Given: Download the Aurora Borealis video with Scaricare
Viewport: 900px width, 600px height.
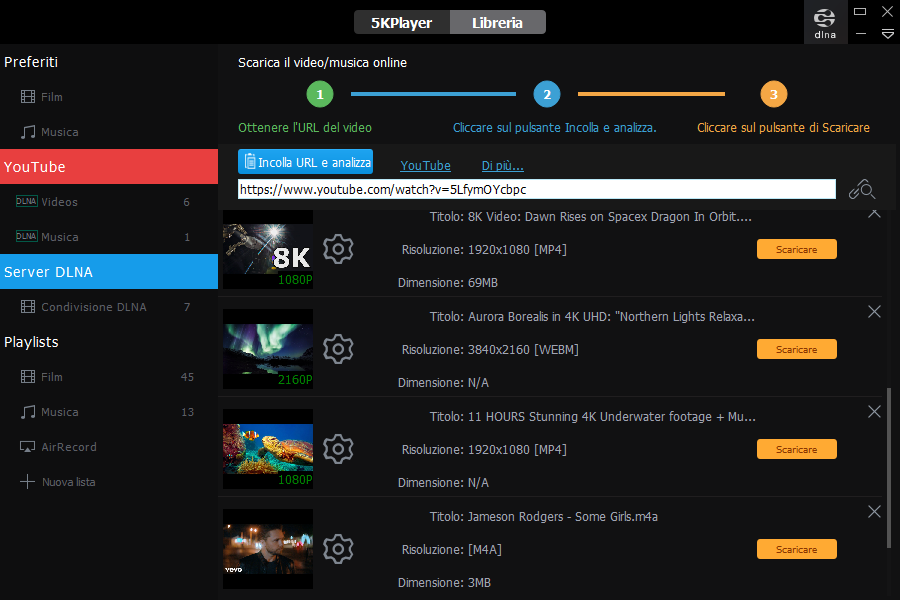Looking at the screenshot, I should point(796,349).
